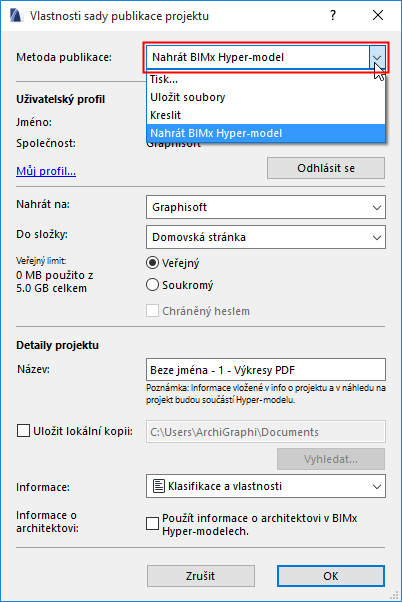402x602 pixels.
Task: Select Tisk... from the method list
Action: [x=266, y=79]
